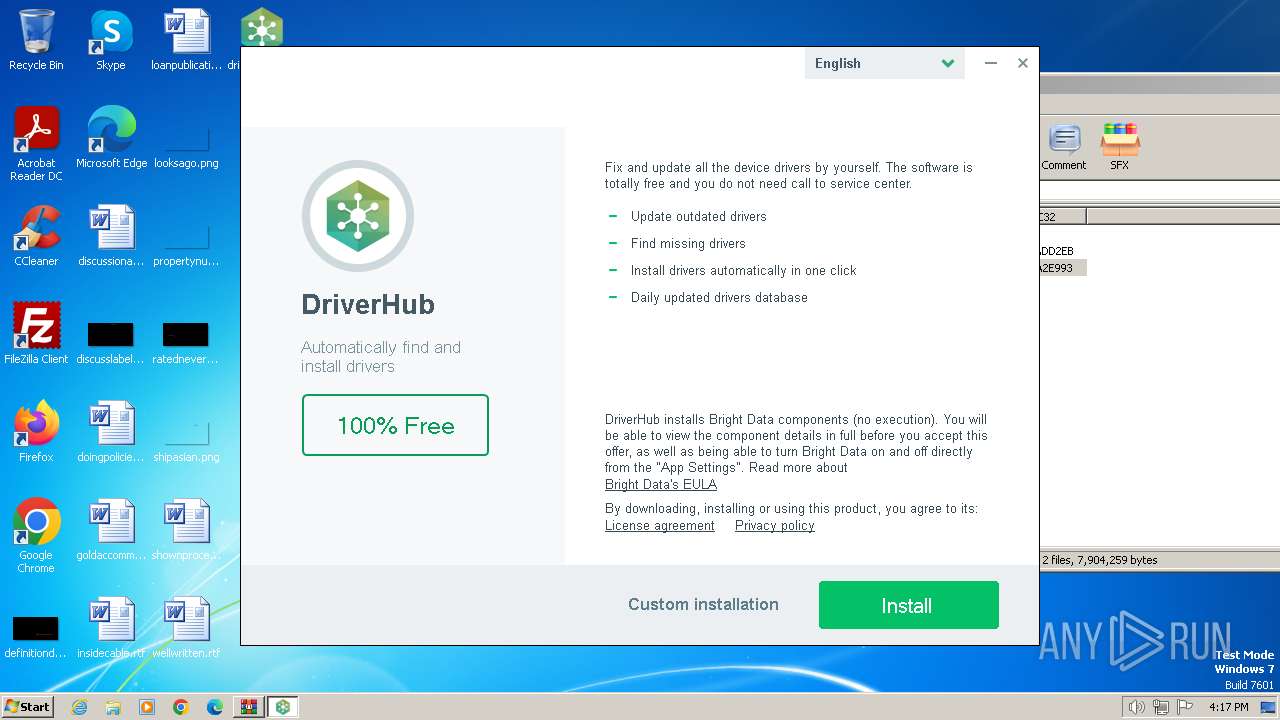The image size is (1280, 720).
Task: Choose Custom installation
Action: pos(703,604)
